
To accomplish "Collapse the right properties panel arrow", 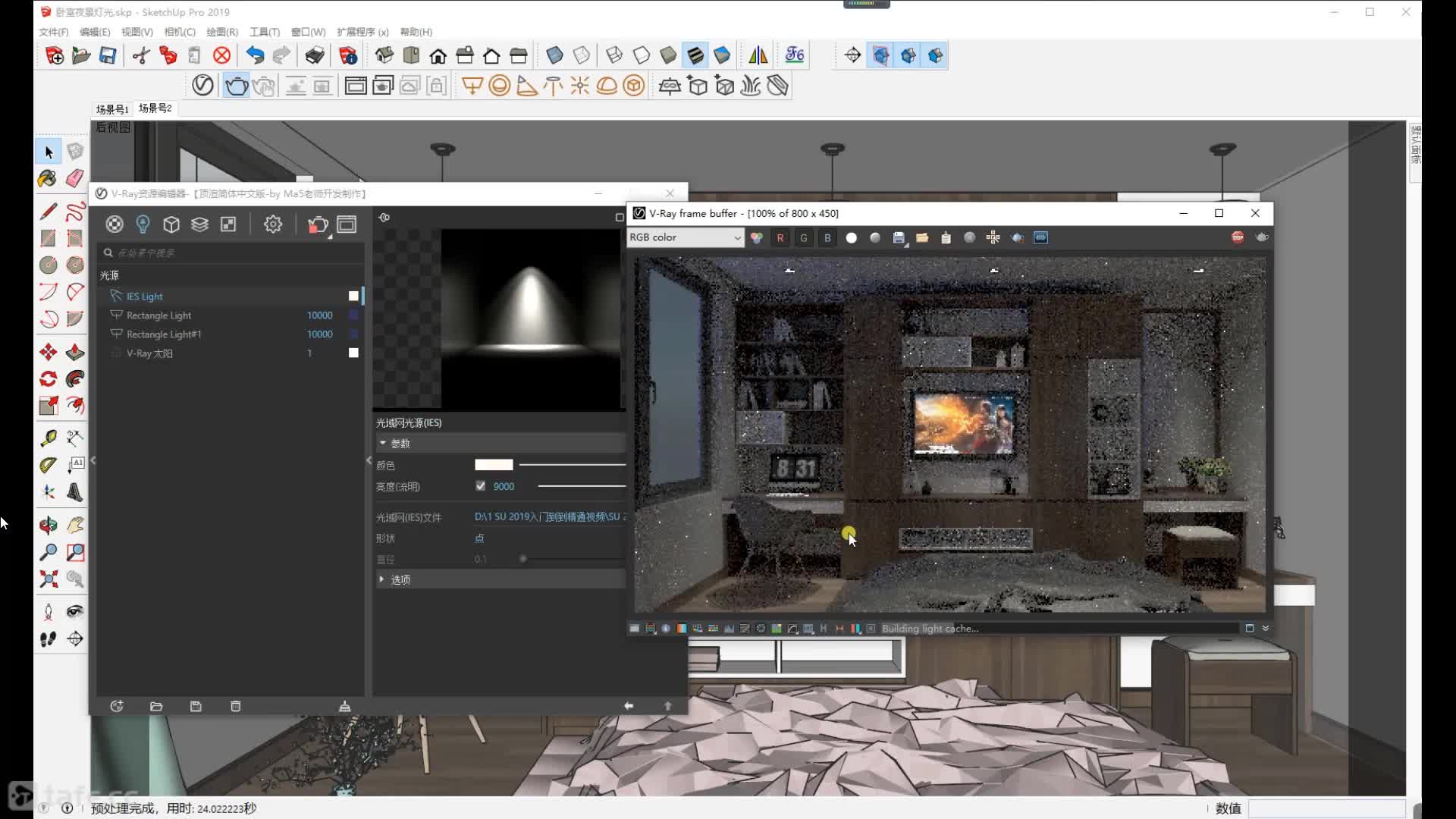I will click(369, 460).
